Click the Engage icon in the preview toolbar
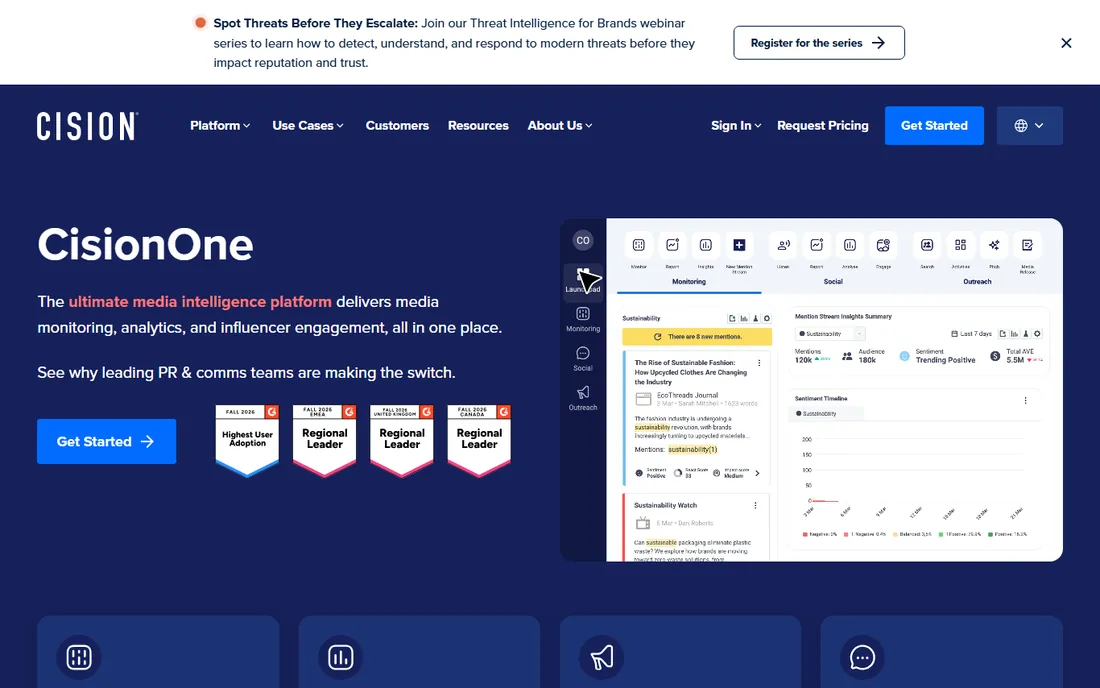This screenshot has width=1100, height=688. point(883,245)
